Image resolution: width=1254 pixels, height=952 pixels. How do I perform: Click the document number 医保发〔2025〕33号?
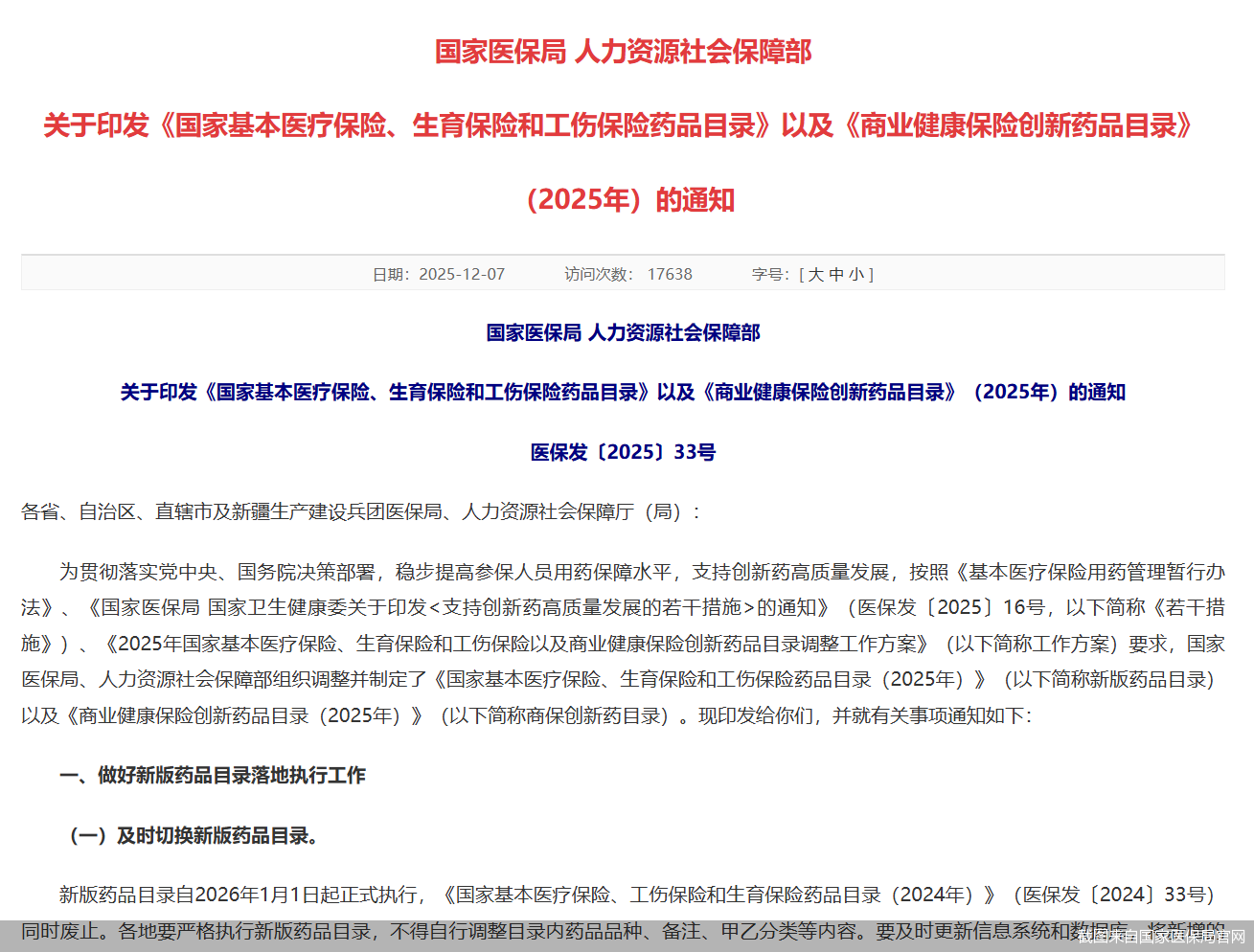(x=627, y=451)
